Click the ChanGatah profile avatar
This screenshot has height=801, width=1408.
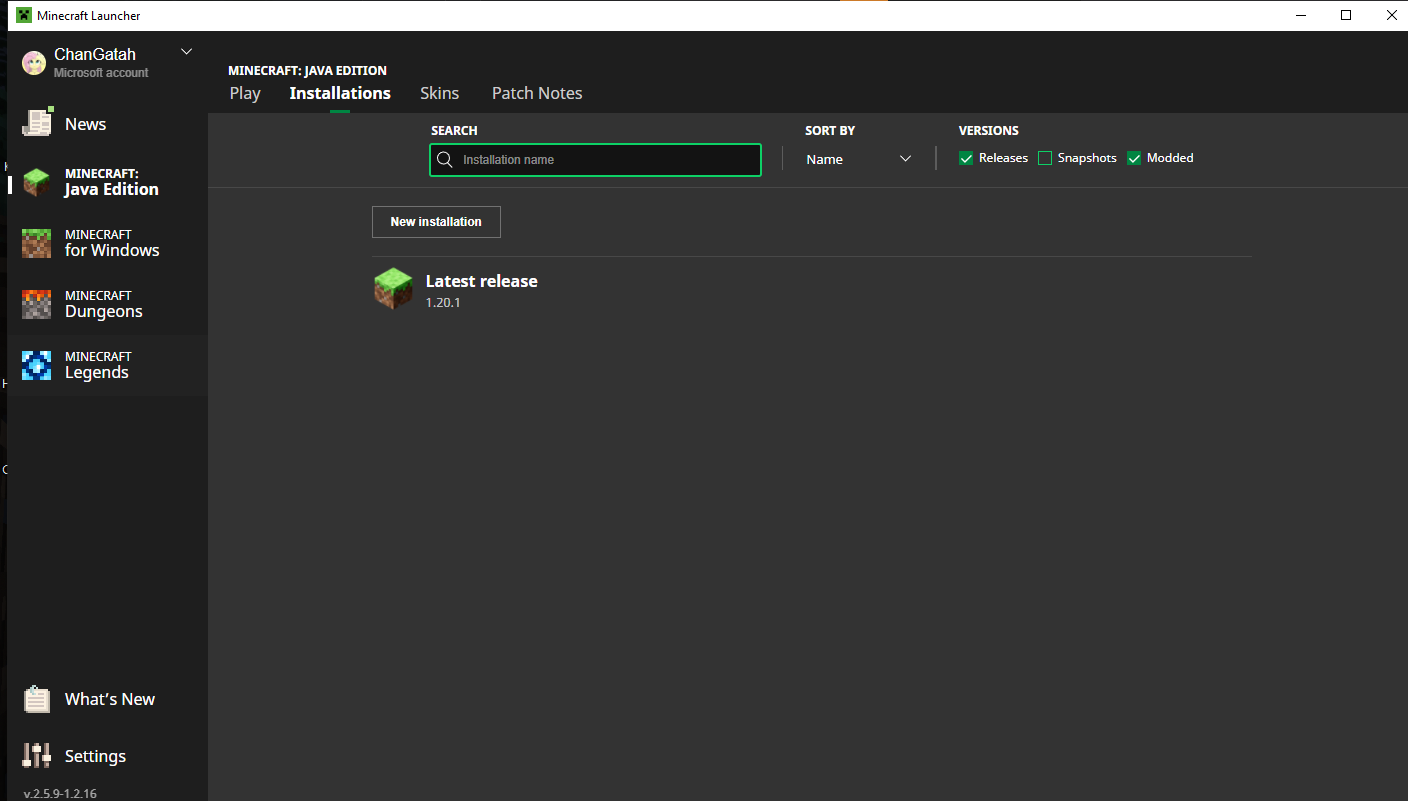tap(34, 63)
